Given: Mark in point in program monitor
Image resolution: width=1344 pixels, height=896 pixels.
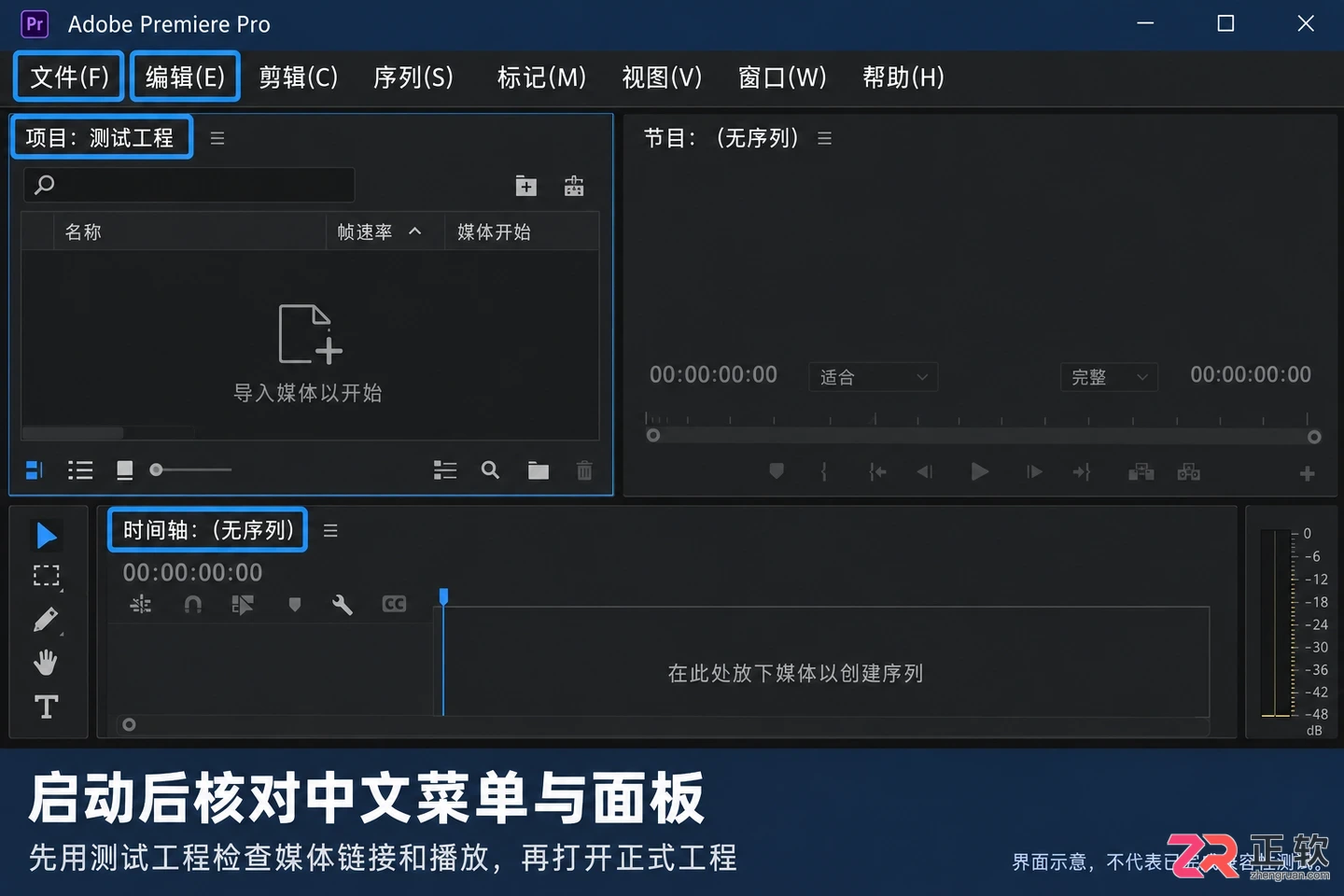Looking at the screenshot, I should tap(823, 471).
